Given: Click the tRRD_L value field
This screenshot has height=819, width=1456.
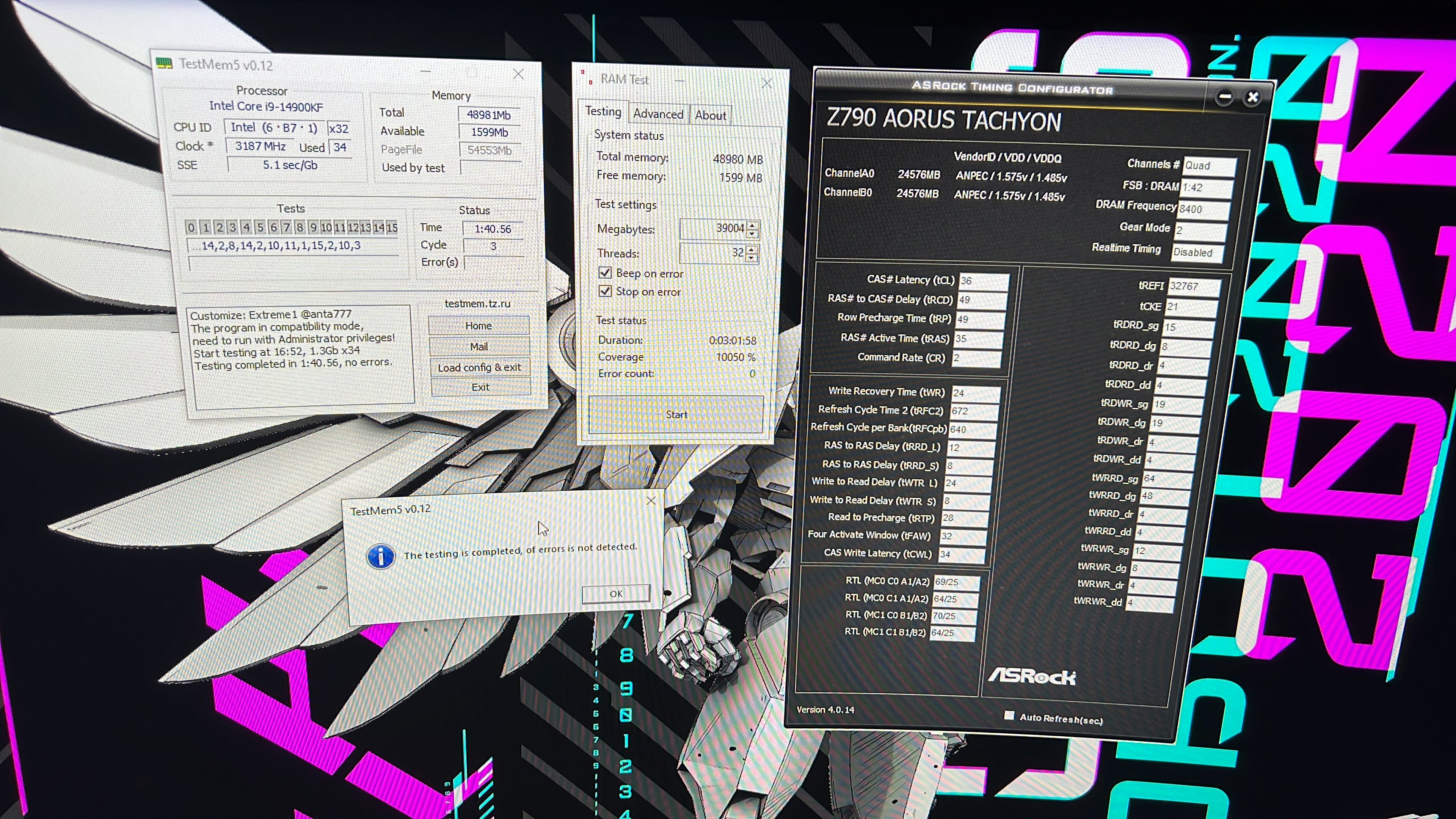Looking at the screenshot, I should tap(971, 448).
